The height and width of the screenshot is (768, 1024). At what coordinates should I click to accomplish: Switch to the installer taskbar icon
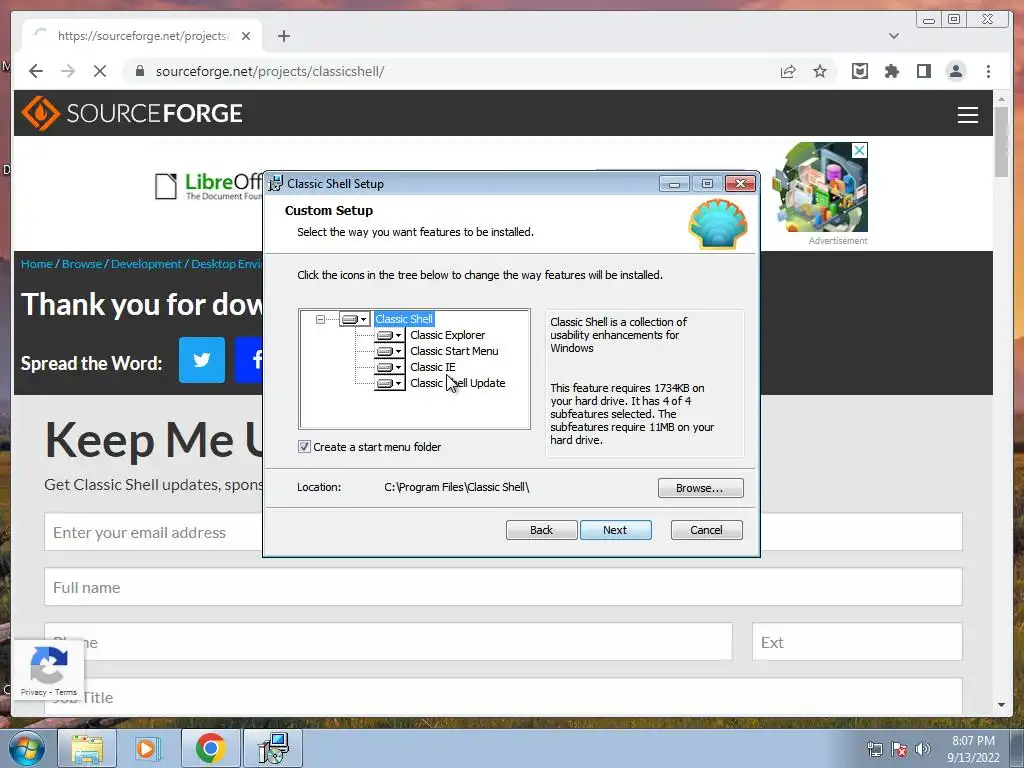pos(273,748)
